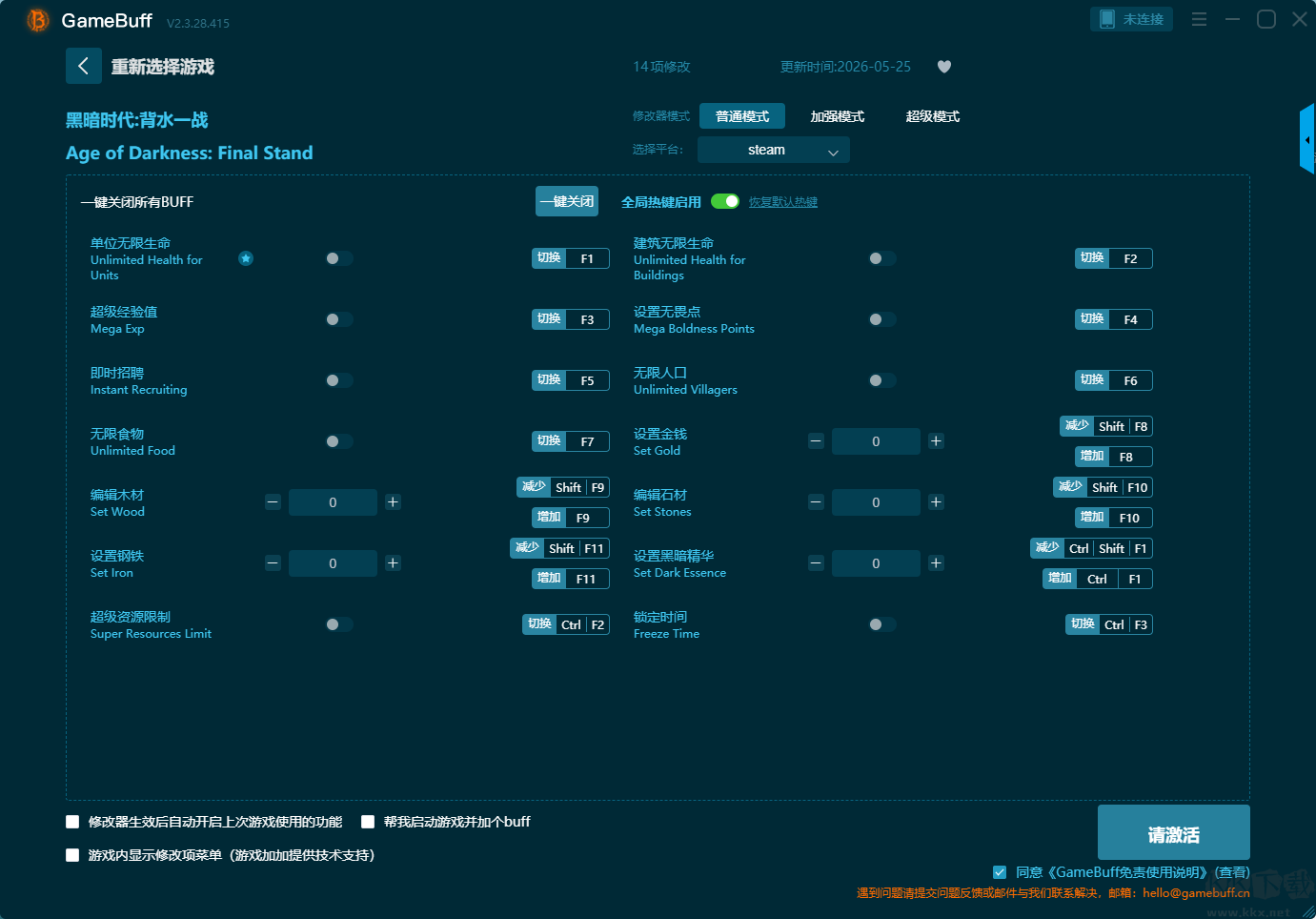Expand the blue side panel tab
Viewport: 1316px width, 919px height.
[1307, 139]
